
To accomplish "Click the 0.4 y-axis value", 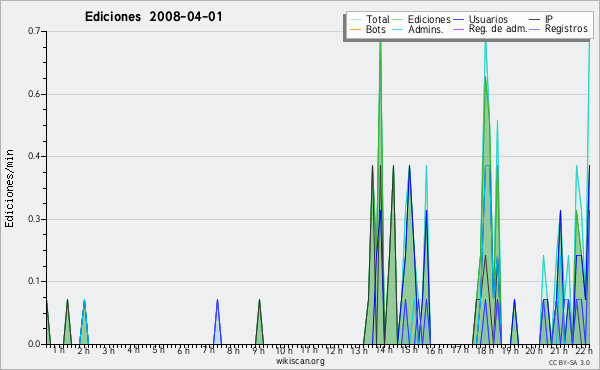I will [x=34, y=156].
